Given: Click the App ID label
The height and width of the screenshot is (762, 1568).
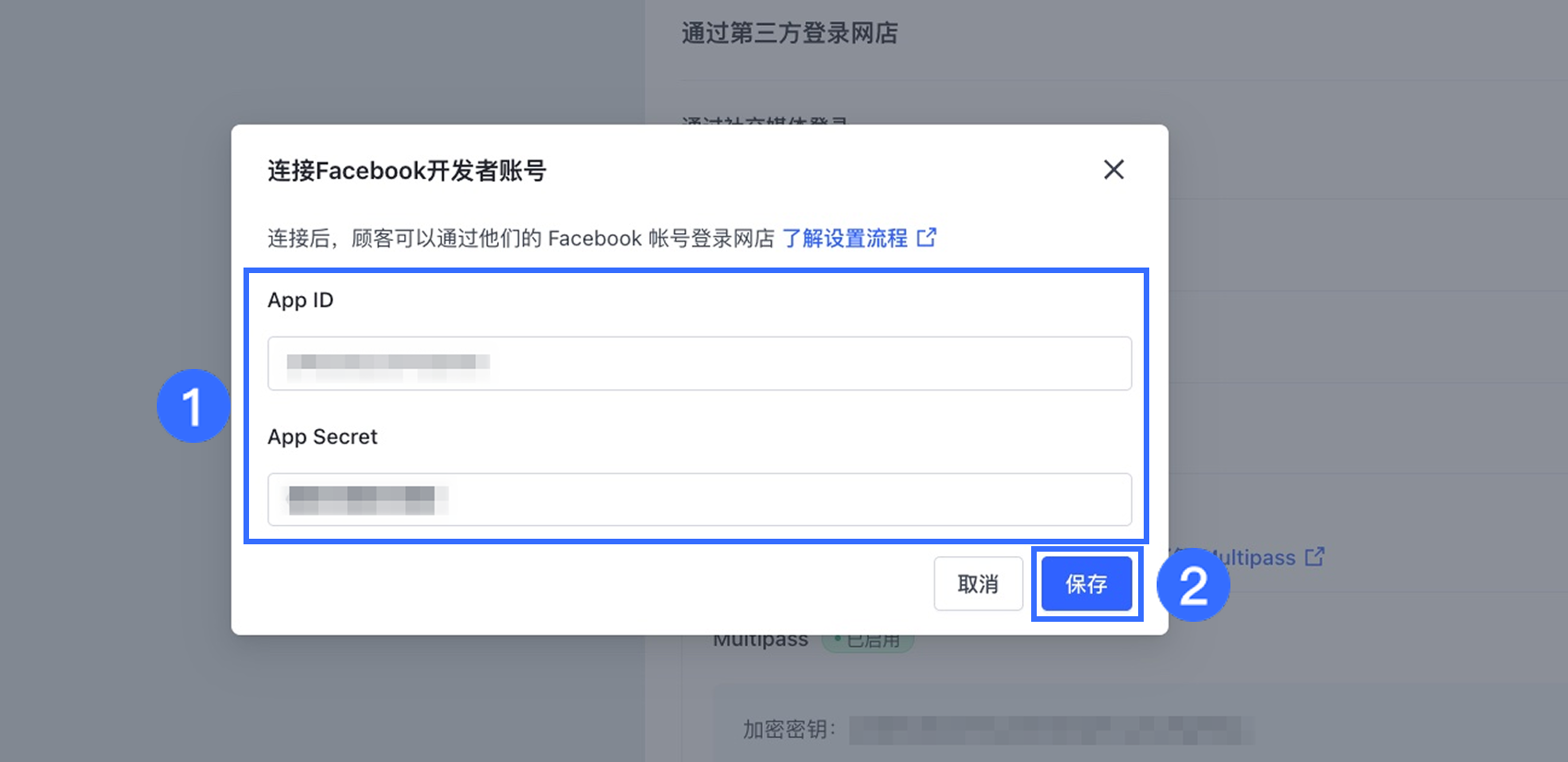Looking at the screenshot, I should coord(301,300).
